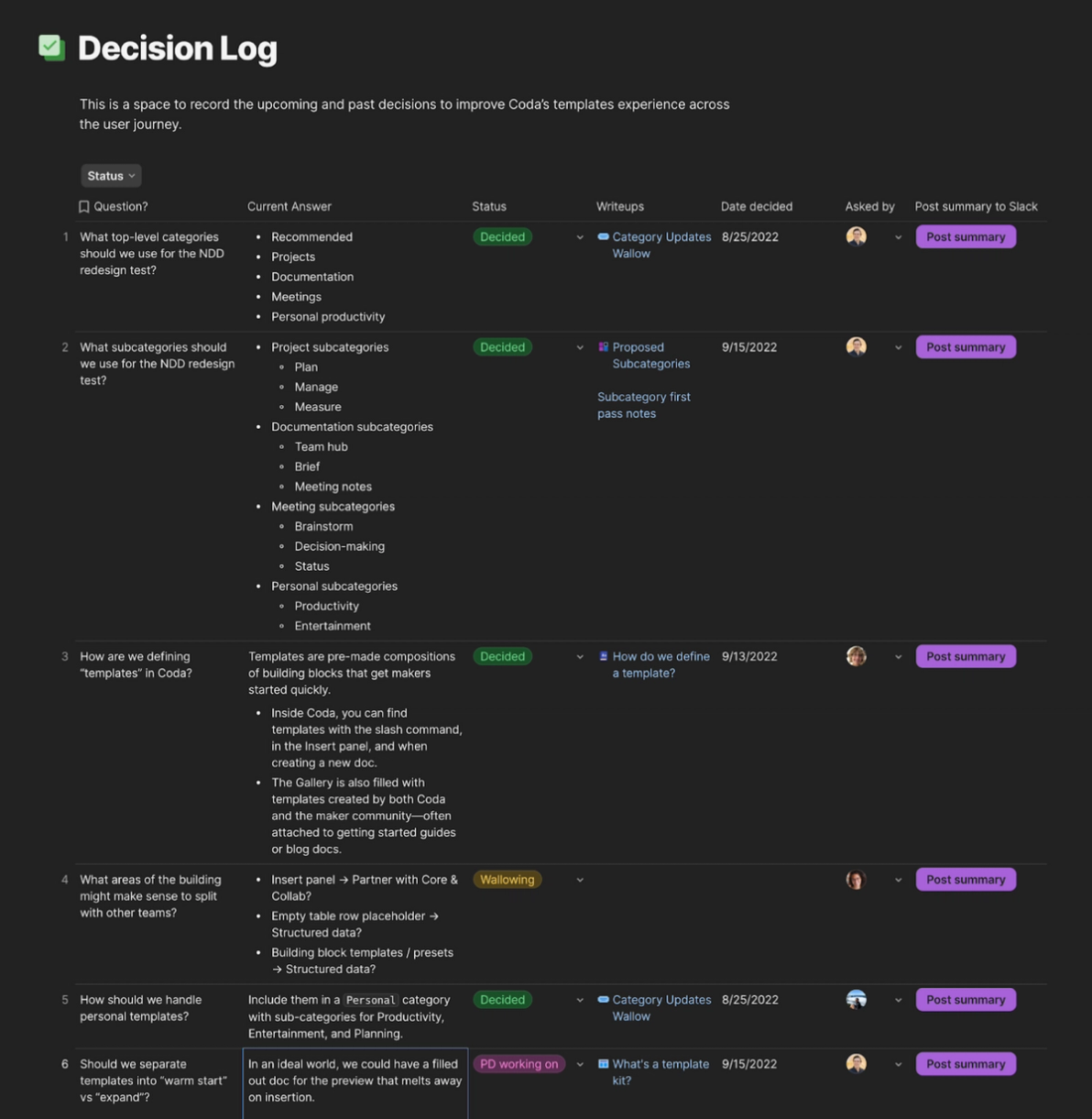The image size is (1092, 1119).
Task: Open the Asked by dropdown arrow in row 5
Action: 897,1001
